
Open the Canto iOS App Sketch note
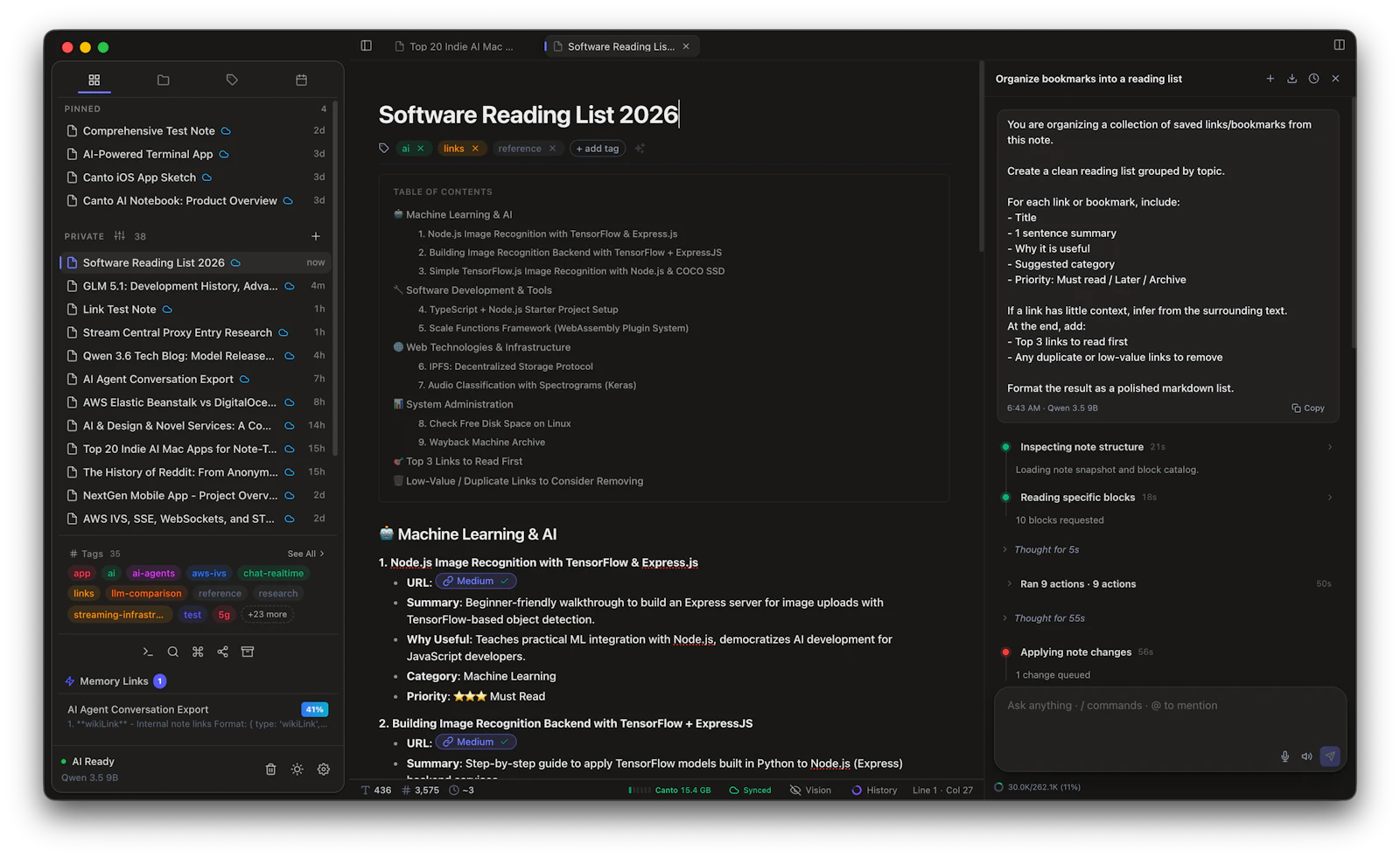pyautogui.click(x=194, y=178)
